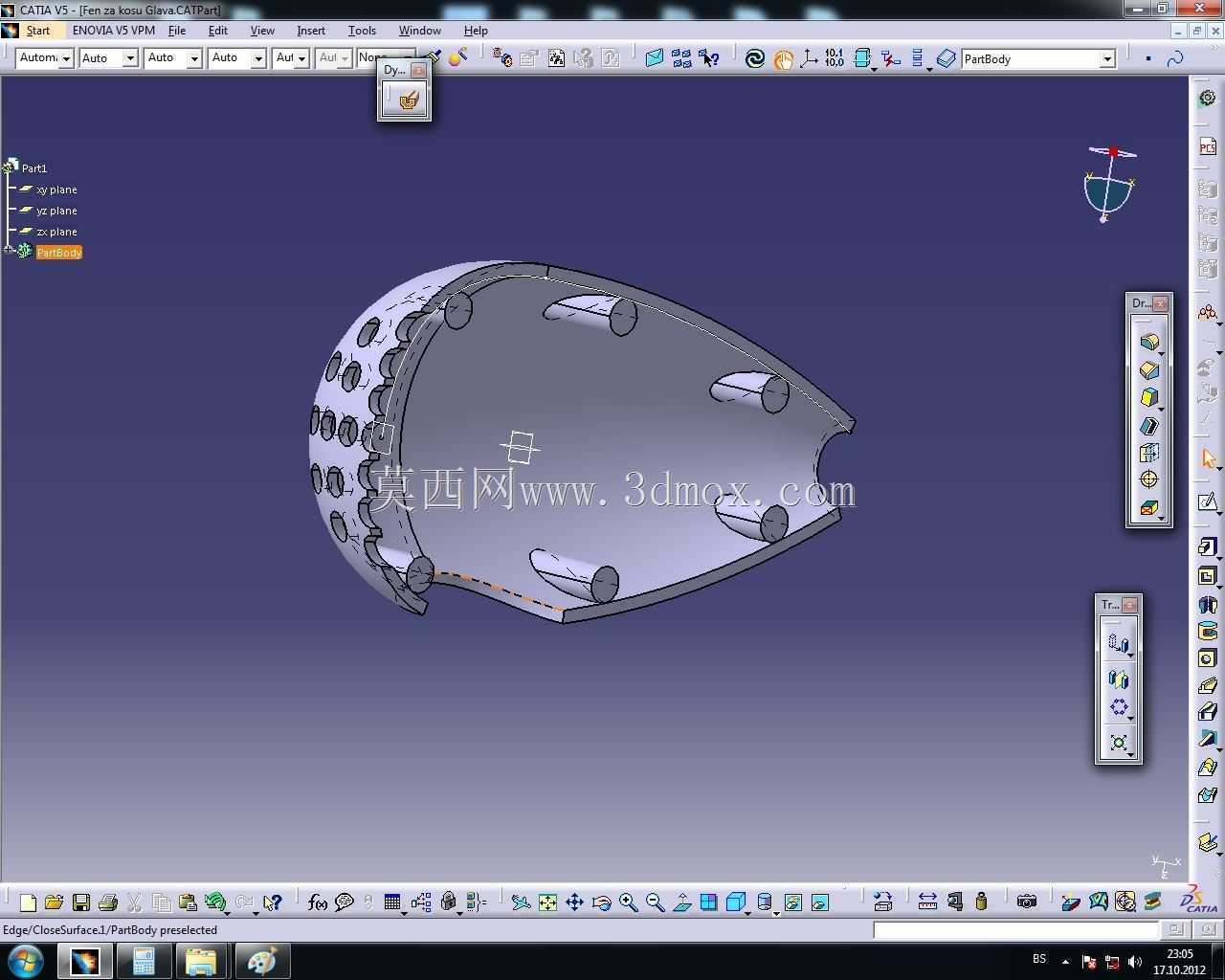Select the Rib tool
The image size is (1225, 980).
pyautogui.click(x=1208, y=685)
